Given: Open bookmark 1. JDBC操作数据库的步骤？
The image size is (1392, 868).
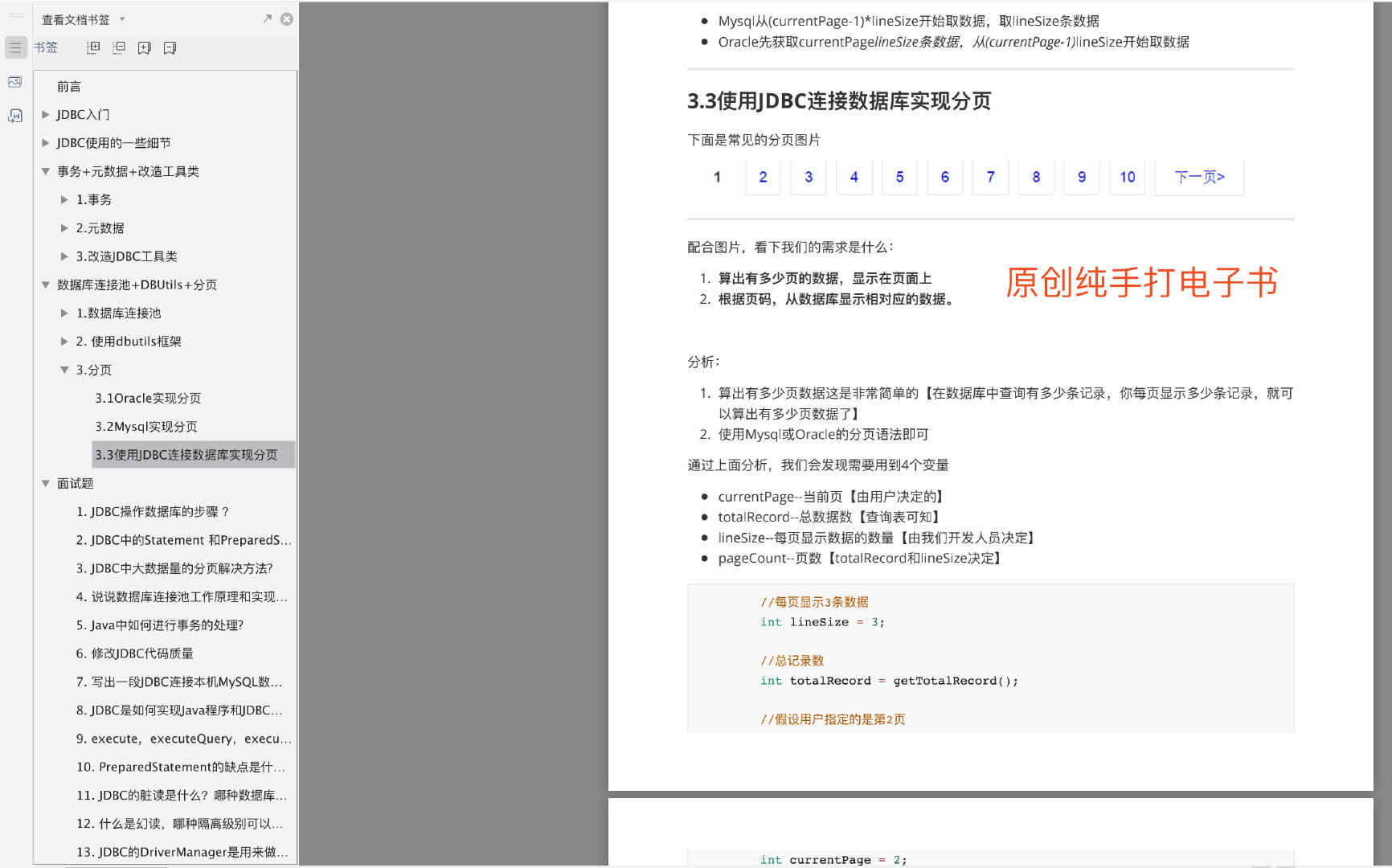Looking at the screenshot, I should [x=153, y=512].
